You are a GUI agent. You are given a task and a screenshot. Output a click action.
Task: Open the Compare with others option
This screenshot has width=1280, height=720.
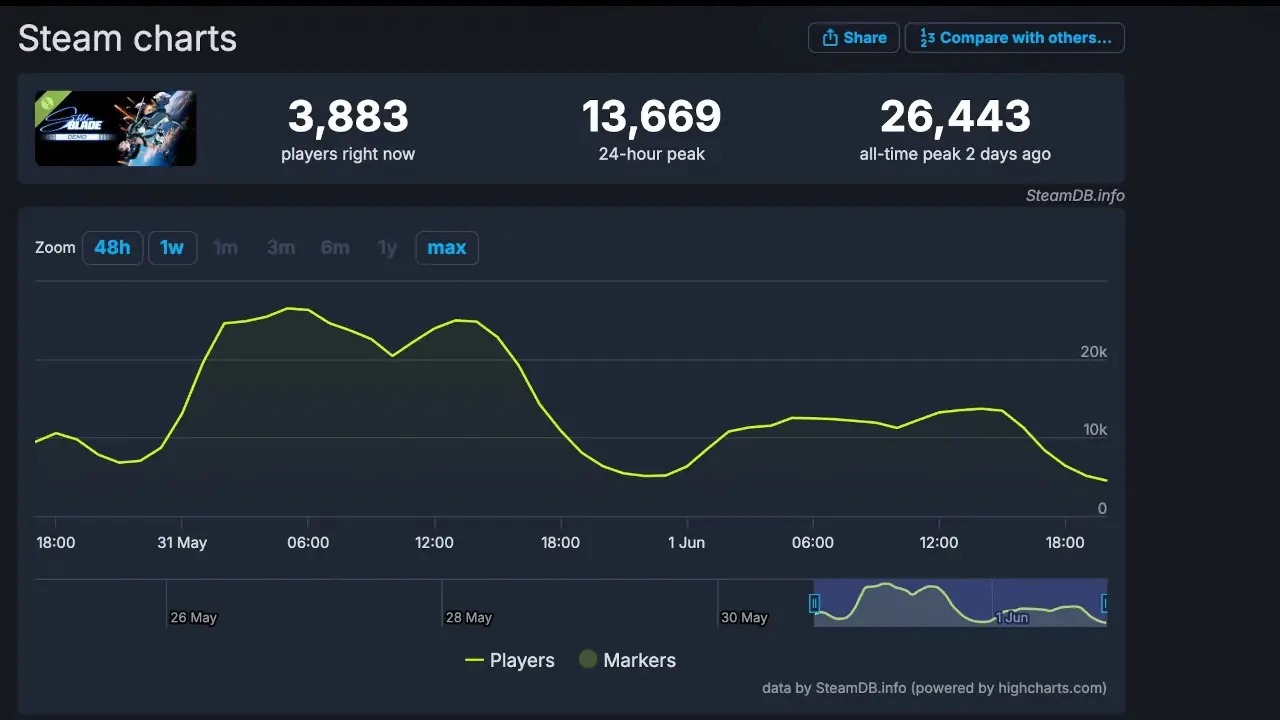click(x=1014, y=38)
